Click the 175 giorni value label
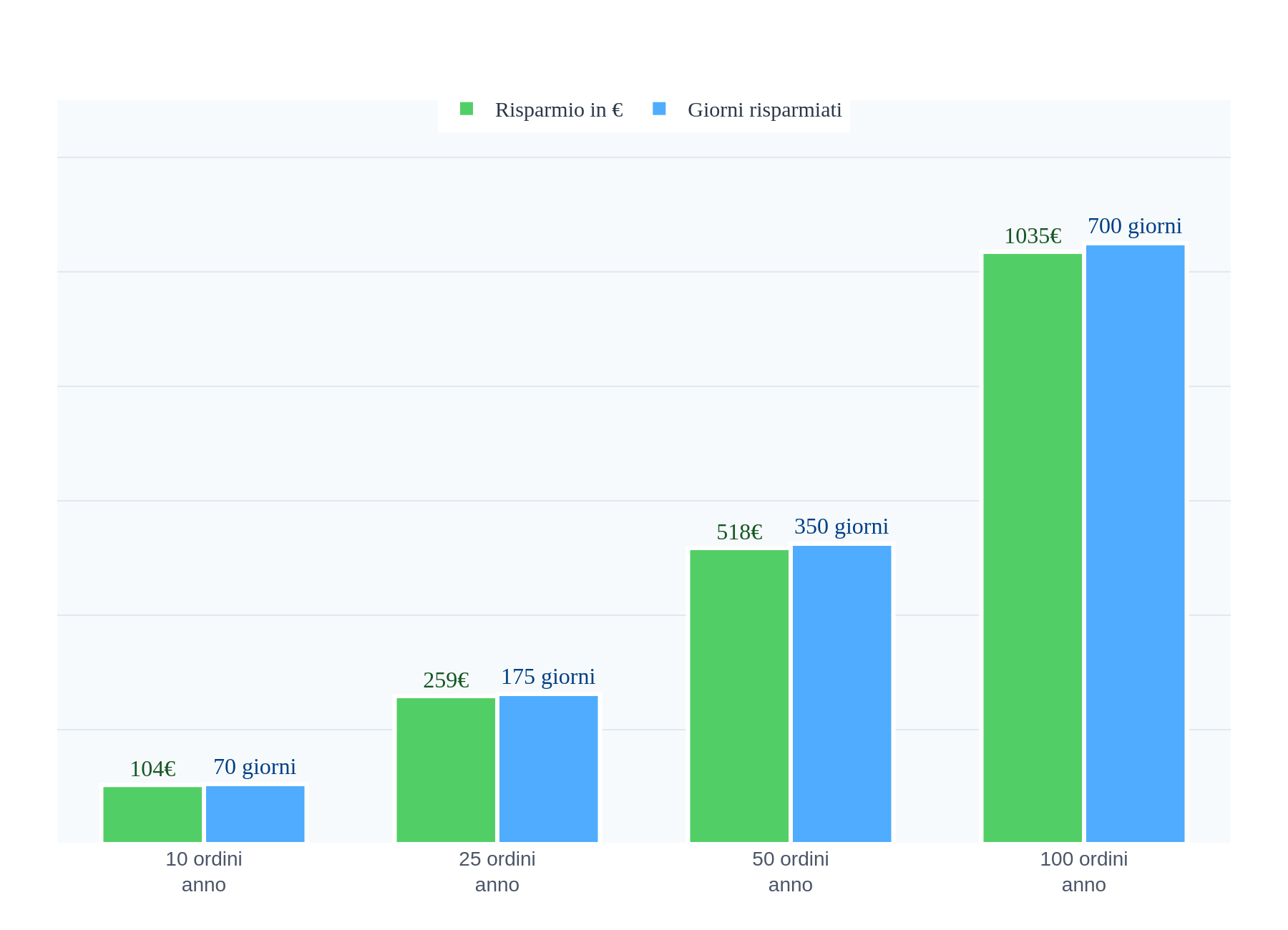This screenshot has width=1288, height=930. click(x=548, y=677)
